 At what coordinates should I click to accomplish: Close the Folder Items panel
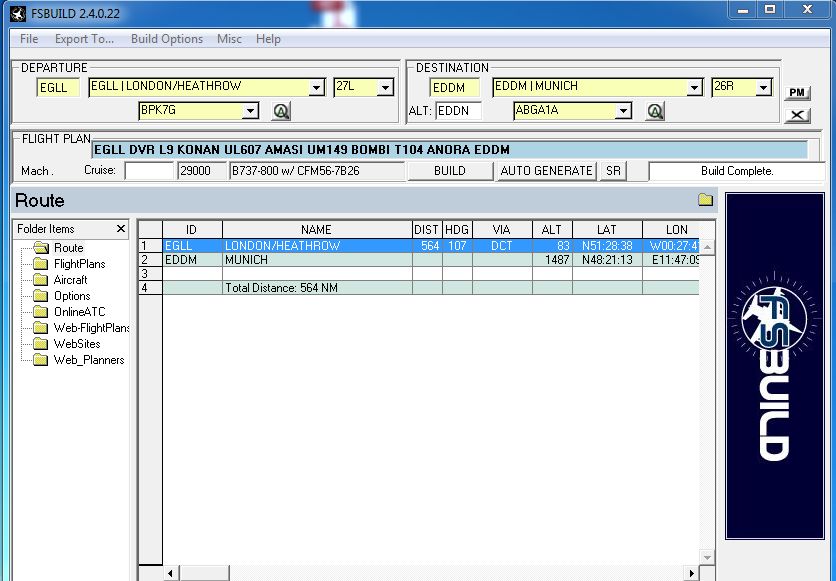pos(121,229)
